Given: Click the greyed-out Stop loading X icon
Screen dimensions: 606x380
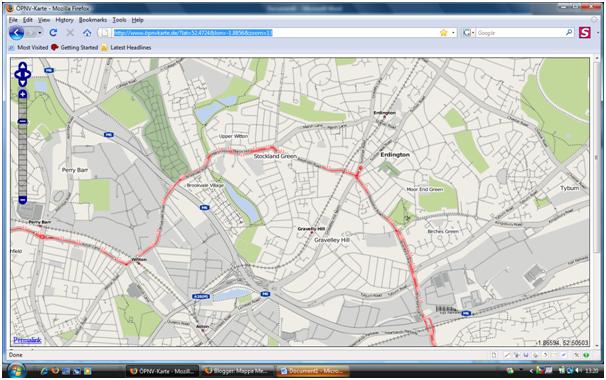Looking at the screenshot, I should point(70,33).
